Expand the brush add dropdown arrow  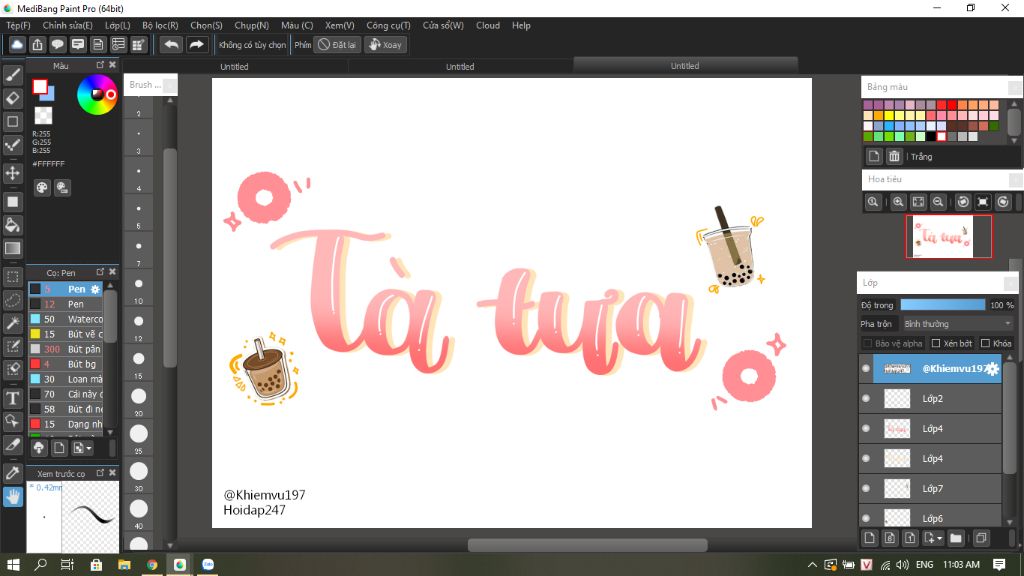[89, 448]
